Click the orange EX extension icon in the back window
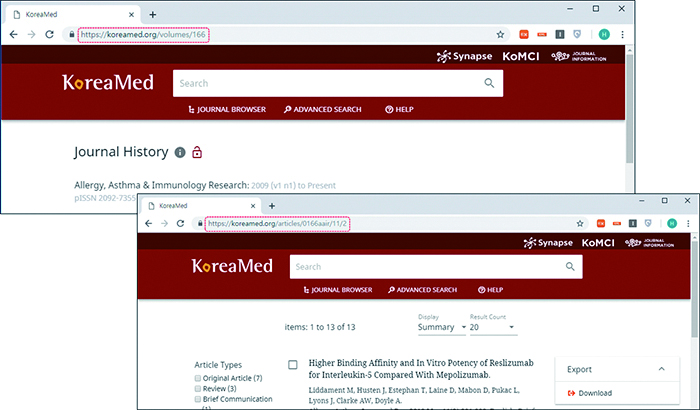Viewport: 700px width, 410px height. pyautogui.click(x=524, y=34)
